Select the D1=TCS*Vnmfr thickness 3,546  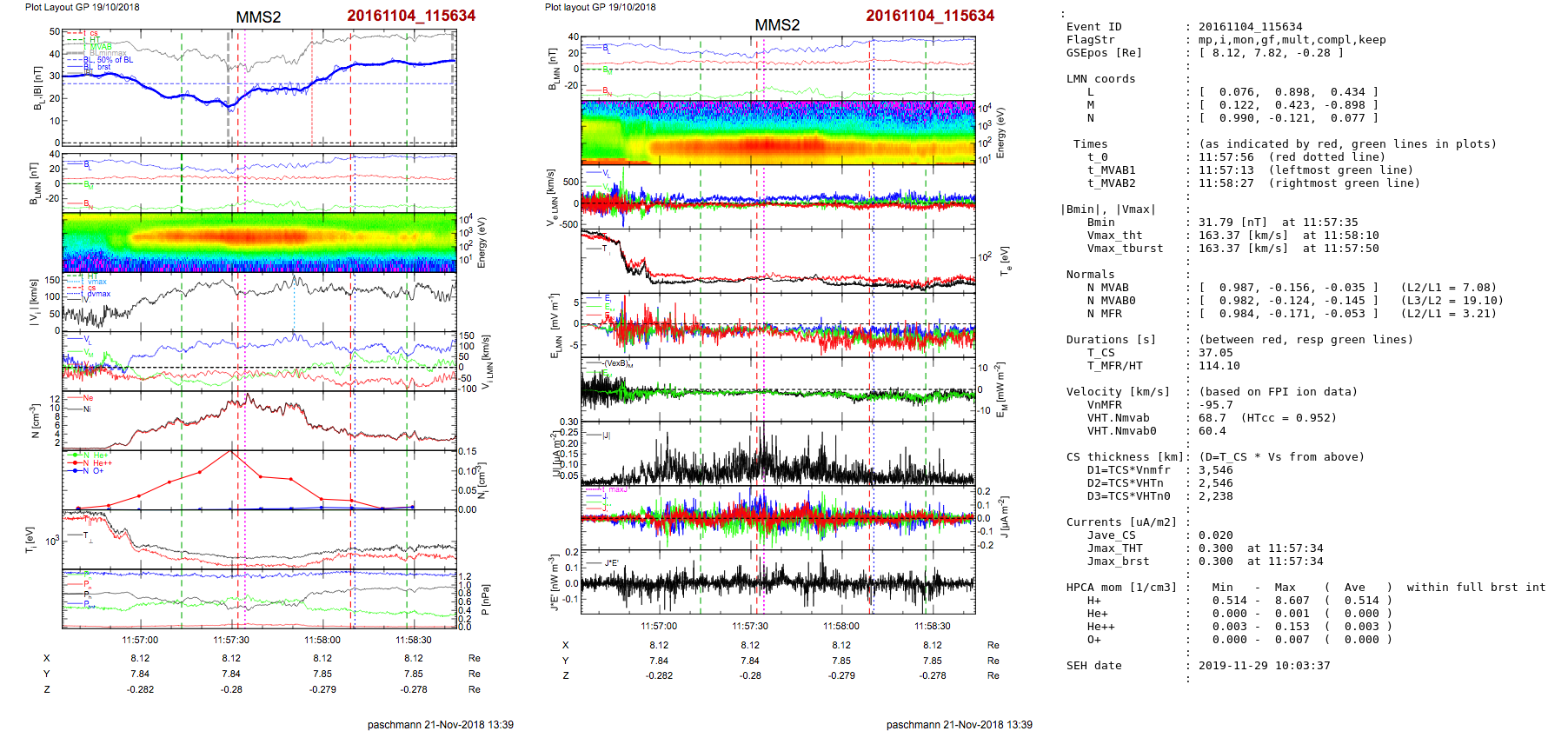[1215, 470]
